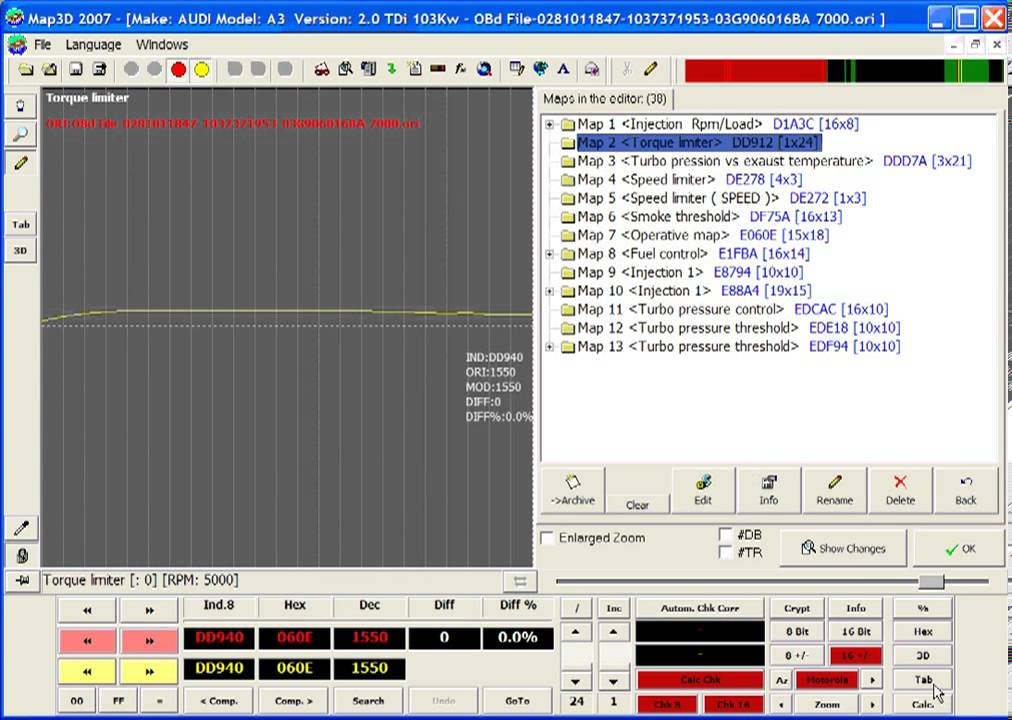The height and width of the screenshot is (720, 1012).
Task: Click the Search button
Action: pos(369,701)
